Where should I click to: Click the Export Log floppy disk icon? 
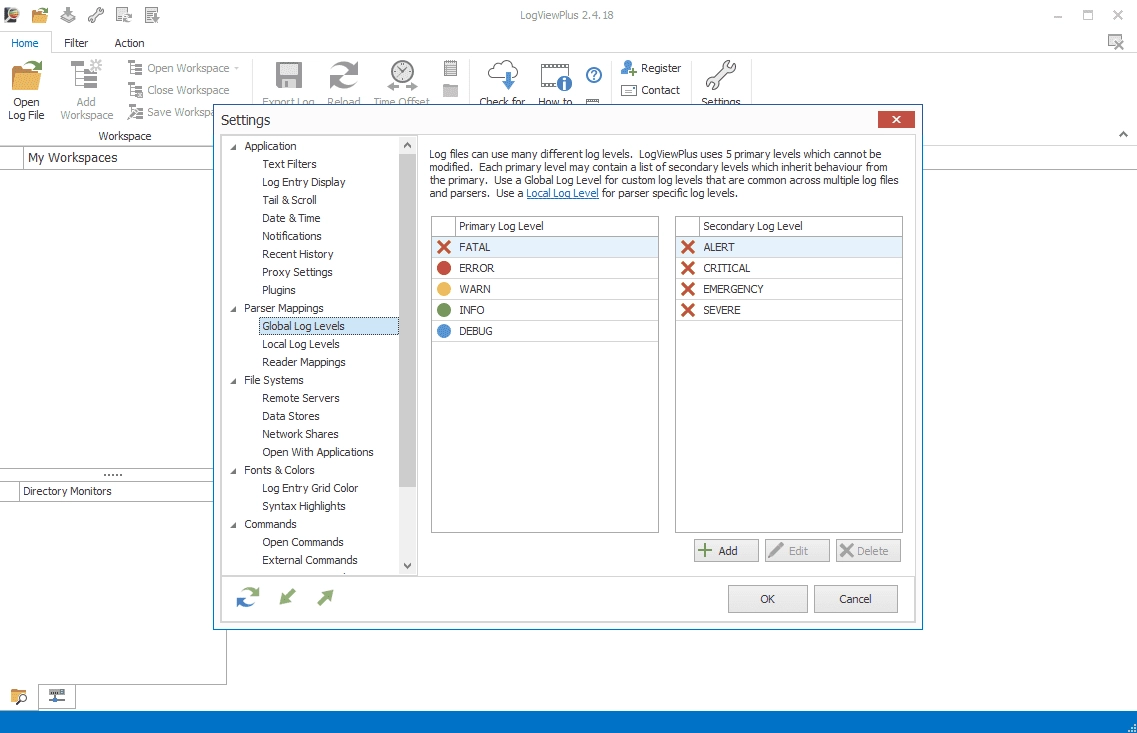[x=289, y=75]
